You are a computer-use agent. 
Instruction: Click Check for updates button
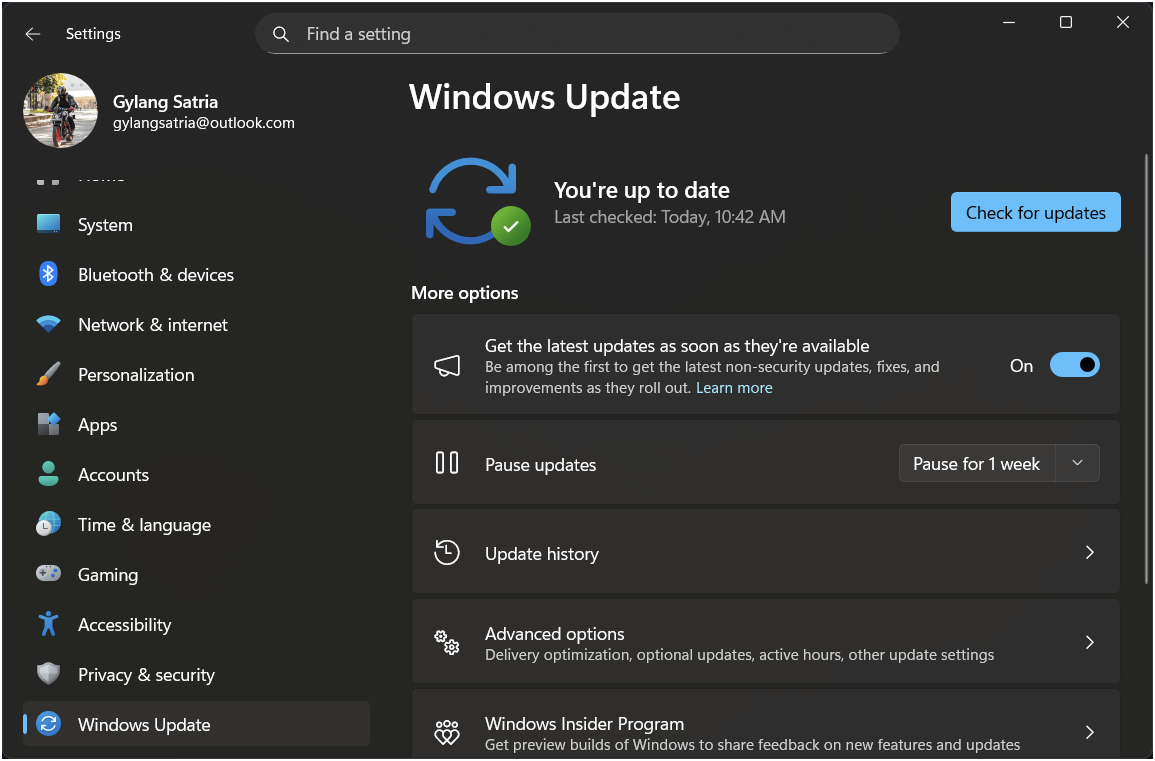1036,212
